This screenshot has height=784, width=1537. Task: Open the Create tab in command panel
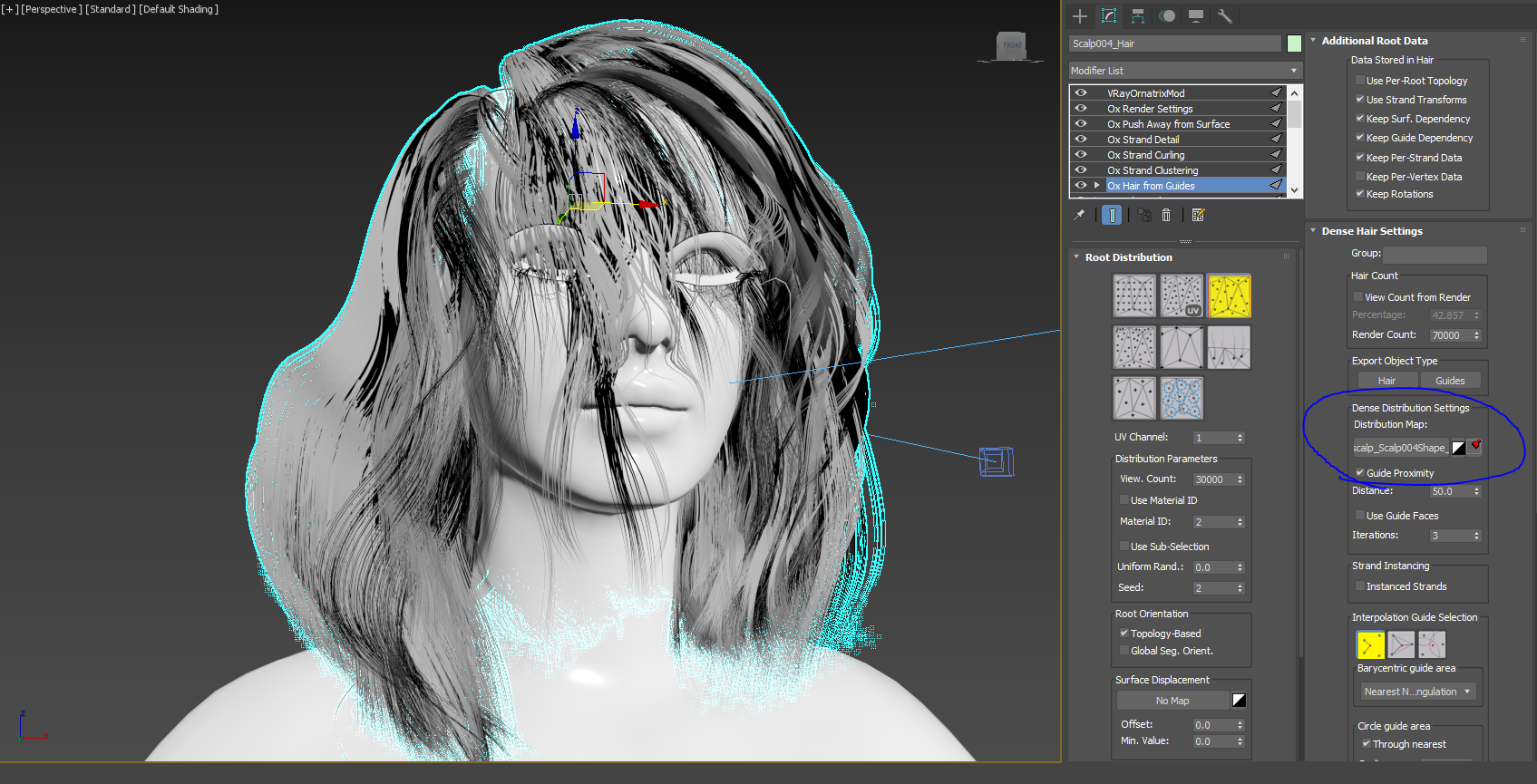[x=1079, y=16]
